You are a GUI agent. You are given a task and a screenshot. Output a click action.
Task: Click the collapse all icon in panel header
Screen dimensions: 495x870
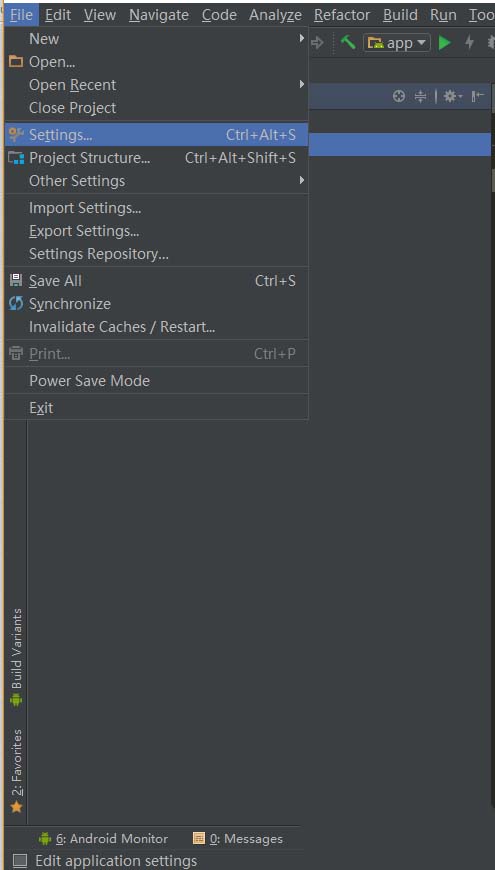click(x=421, y=97)
